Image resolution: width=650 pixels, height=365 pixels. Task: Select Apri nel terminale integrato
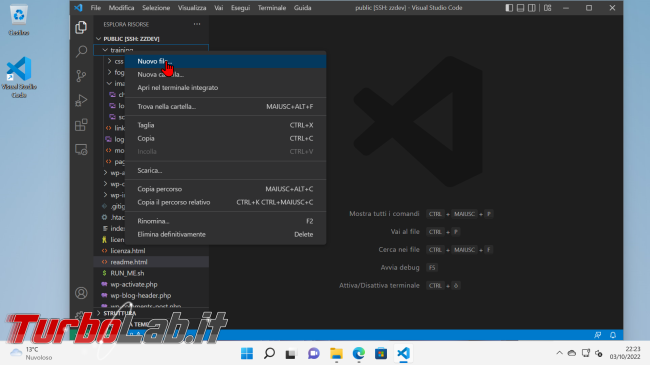tap(226, 88)
